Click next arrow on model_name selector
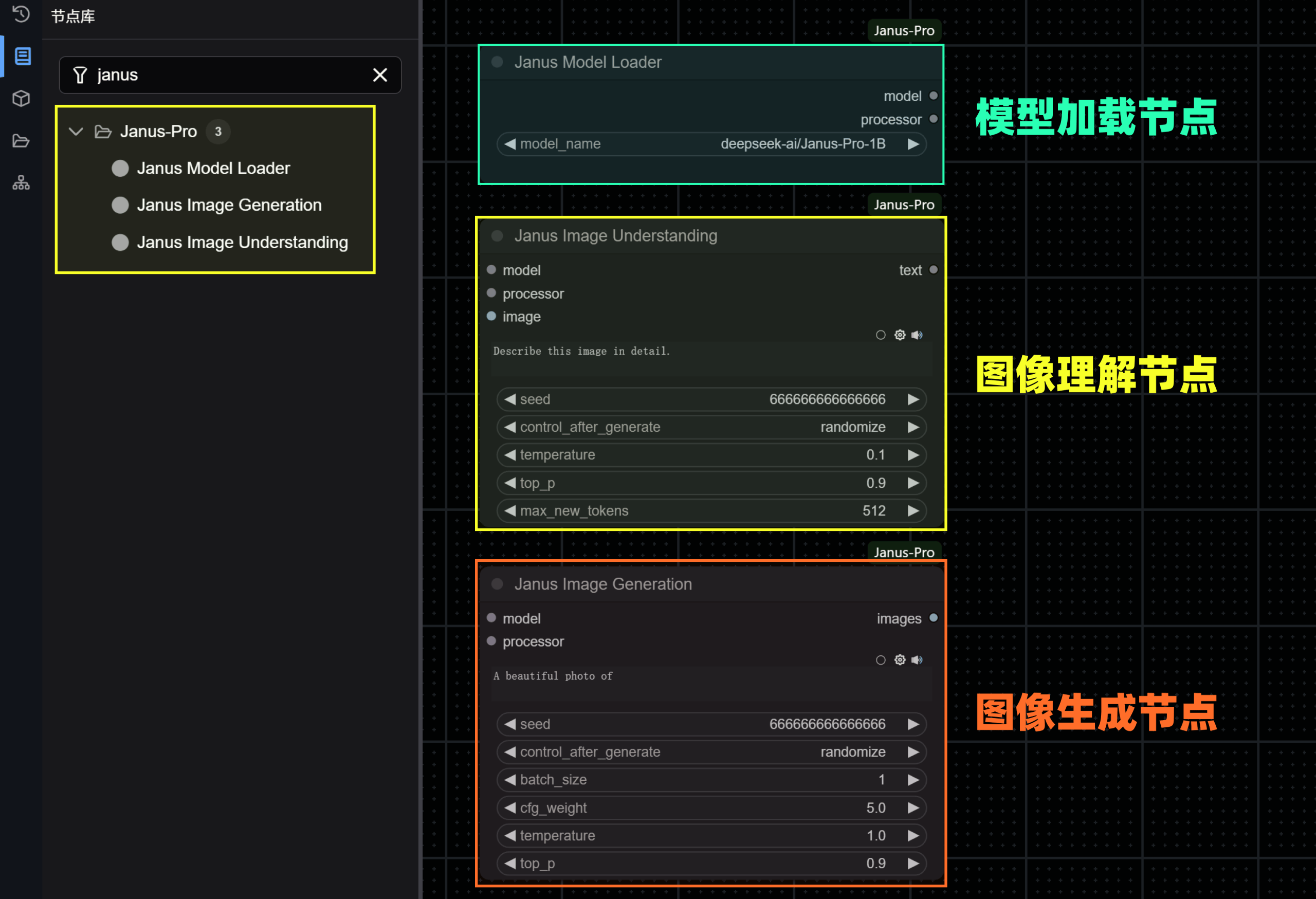This screenshot has height=899, width=1316. [913, 144]
